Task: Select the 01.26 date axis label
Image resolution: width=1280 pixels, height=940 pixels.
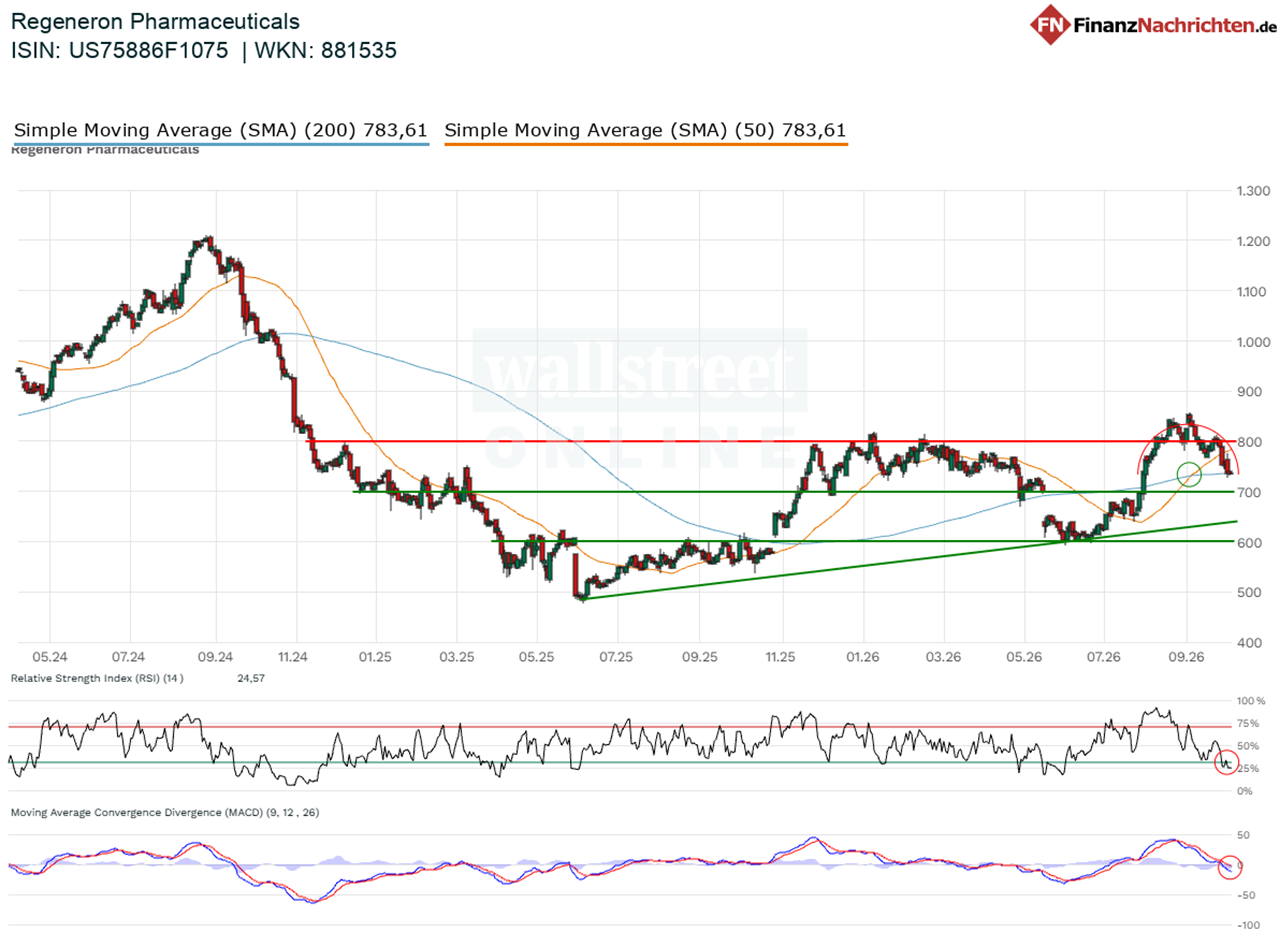Action: [863, 656]
